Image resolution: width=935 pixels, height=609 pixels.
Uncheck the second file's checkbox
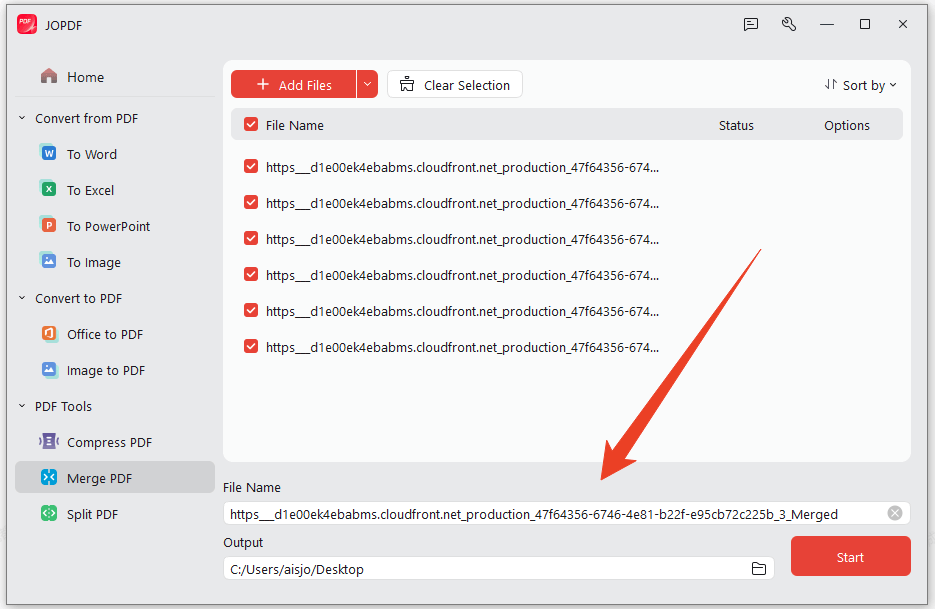coord(251,203)
